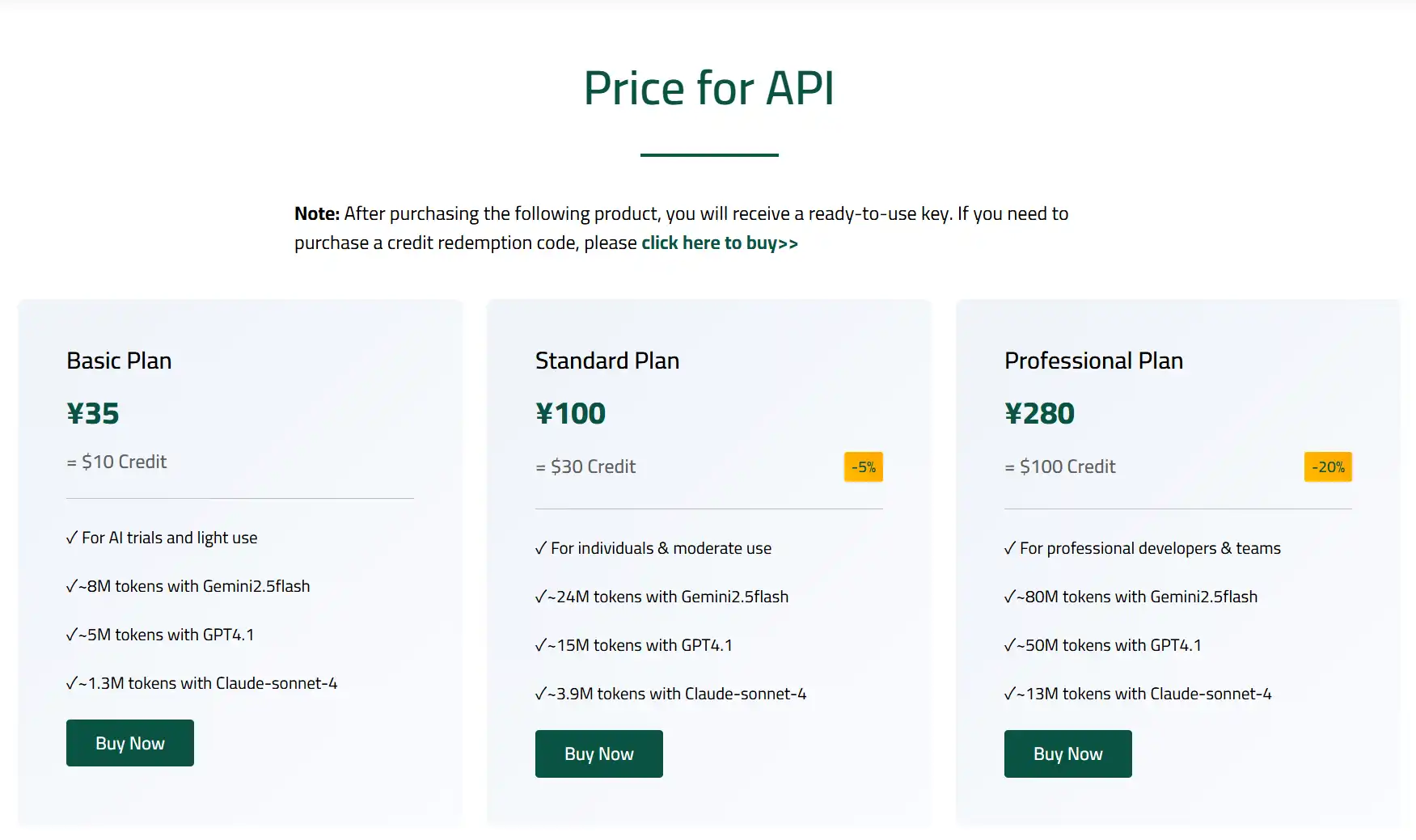Screen dimensions: 1416x840
Task: Click the ¥35 price
Action: click(93, 413)
